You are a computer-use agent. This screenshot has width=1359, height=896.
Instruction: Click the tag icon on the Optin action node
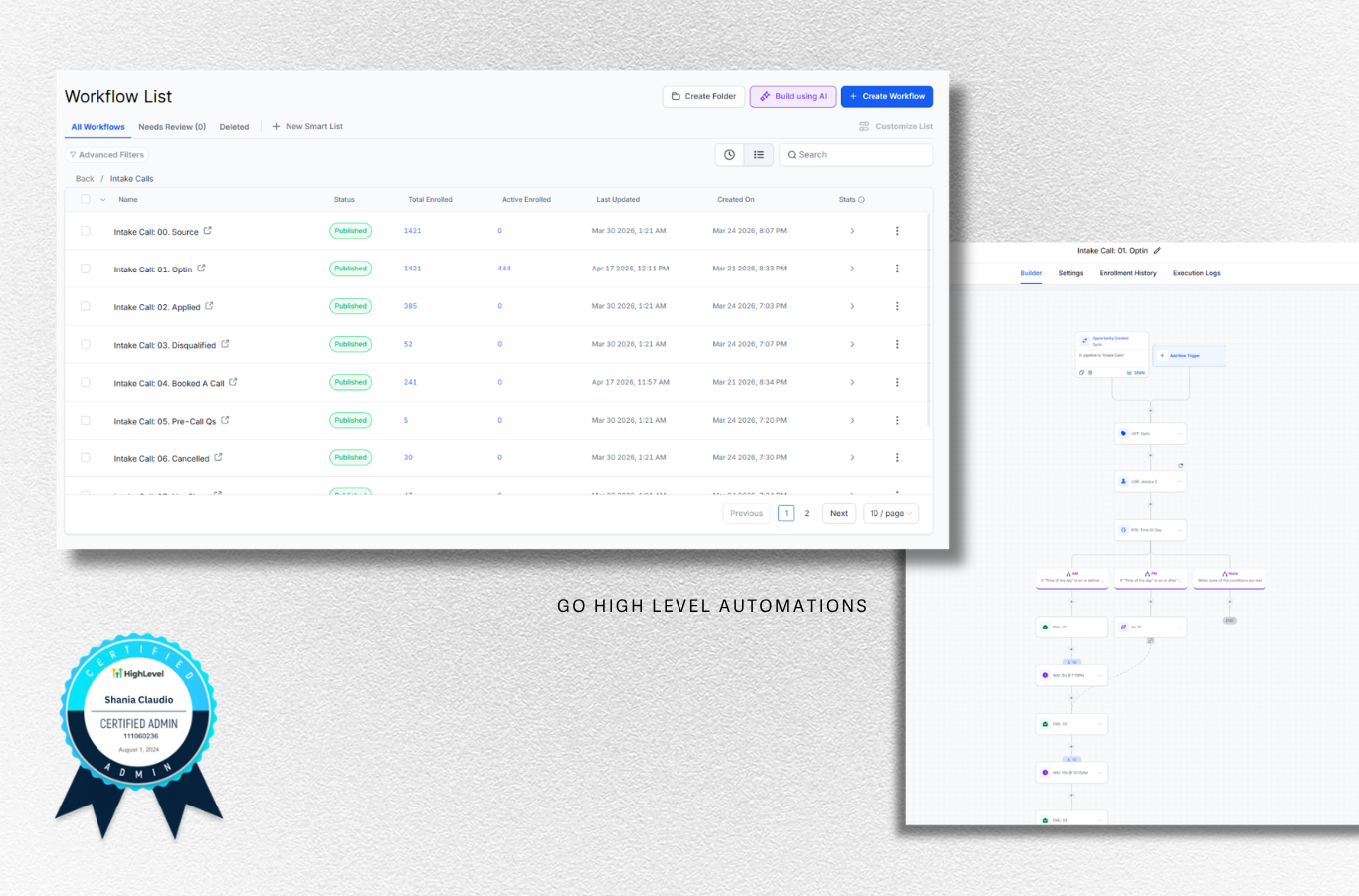(1124, 434)
